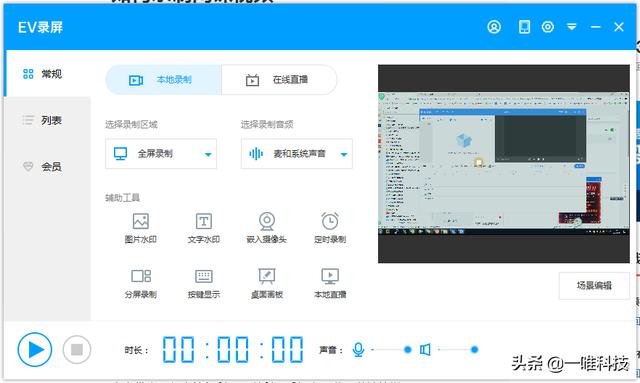Open the 定时录制 scheduled recording tool
Screen dimensions: 640x383
(x=330, y=228)
